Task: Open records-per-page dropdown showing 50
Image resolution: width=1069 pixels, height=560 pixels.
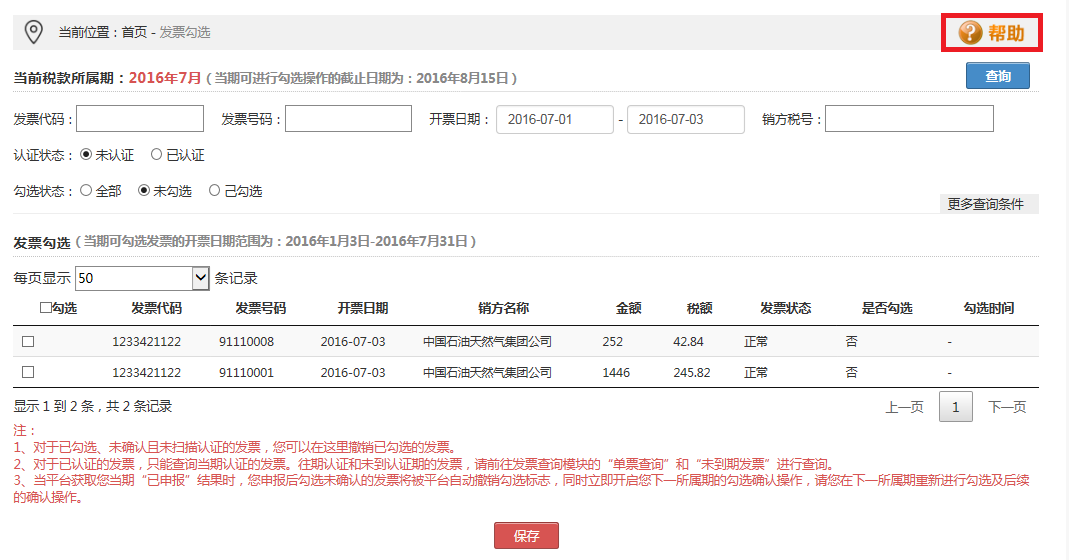Action: coord(142,278)
